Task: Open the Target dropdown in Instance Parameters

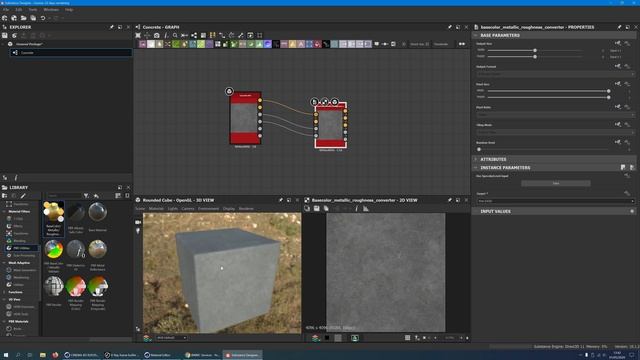Action: [555, 201]
